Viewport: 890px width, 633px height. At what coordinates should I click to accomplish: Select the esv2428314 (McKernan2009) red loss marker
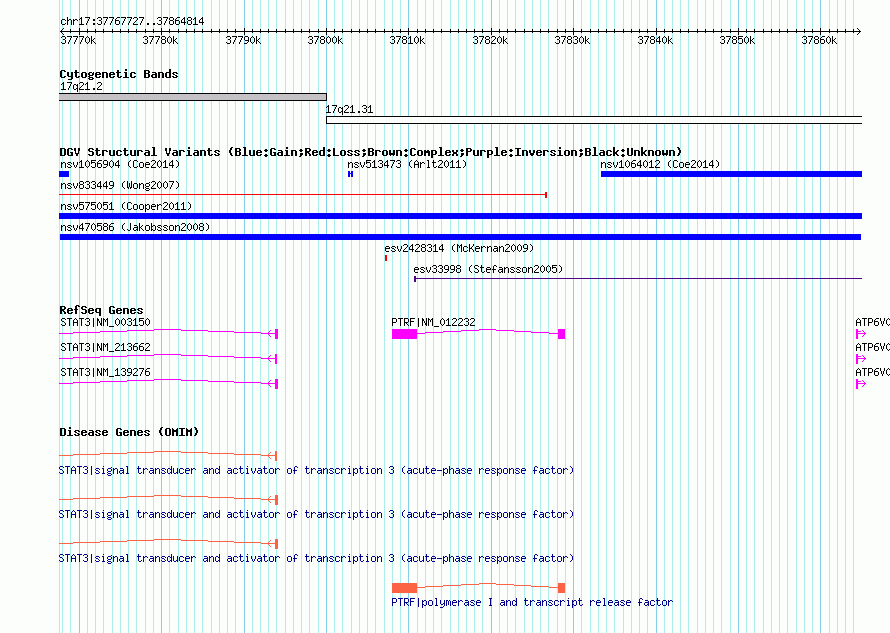tap(386, 258)
